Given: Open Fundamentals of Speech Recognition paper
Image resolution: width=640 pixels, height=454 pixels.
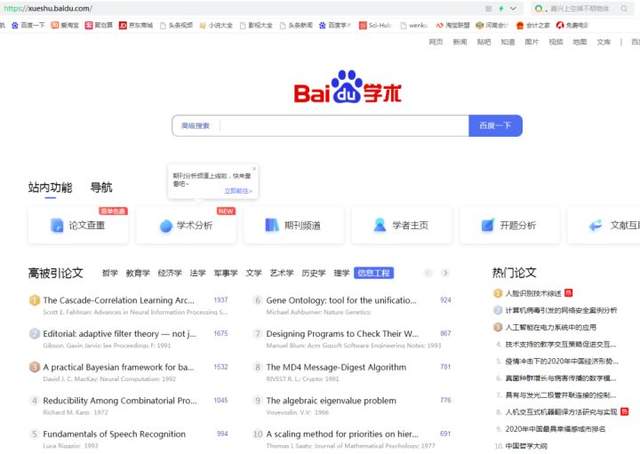Looking at the screenshot, I should pos(114,434).
